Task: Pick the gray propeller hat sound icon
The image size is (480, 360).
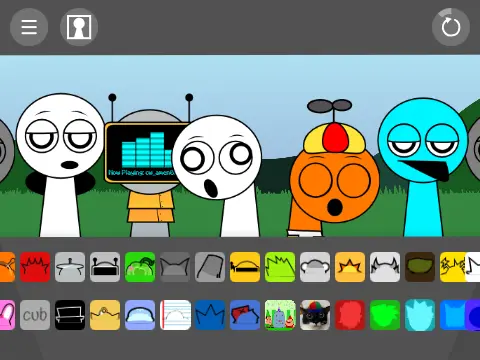Action: tap(70, 267)
